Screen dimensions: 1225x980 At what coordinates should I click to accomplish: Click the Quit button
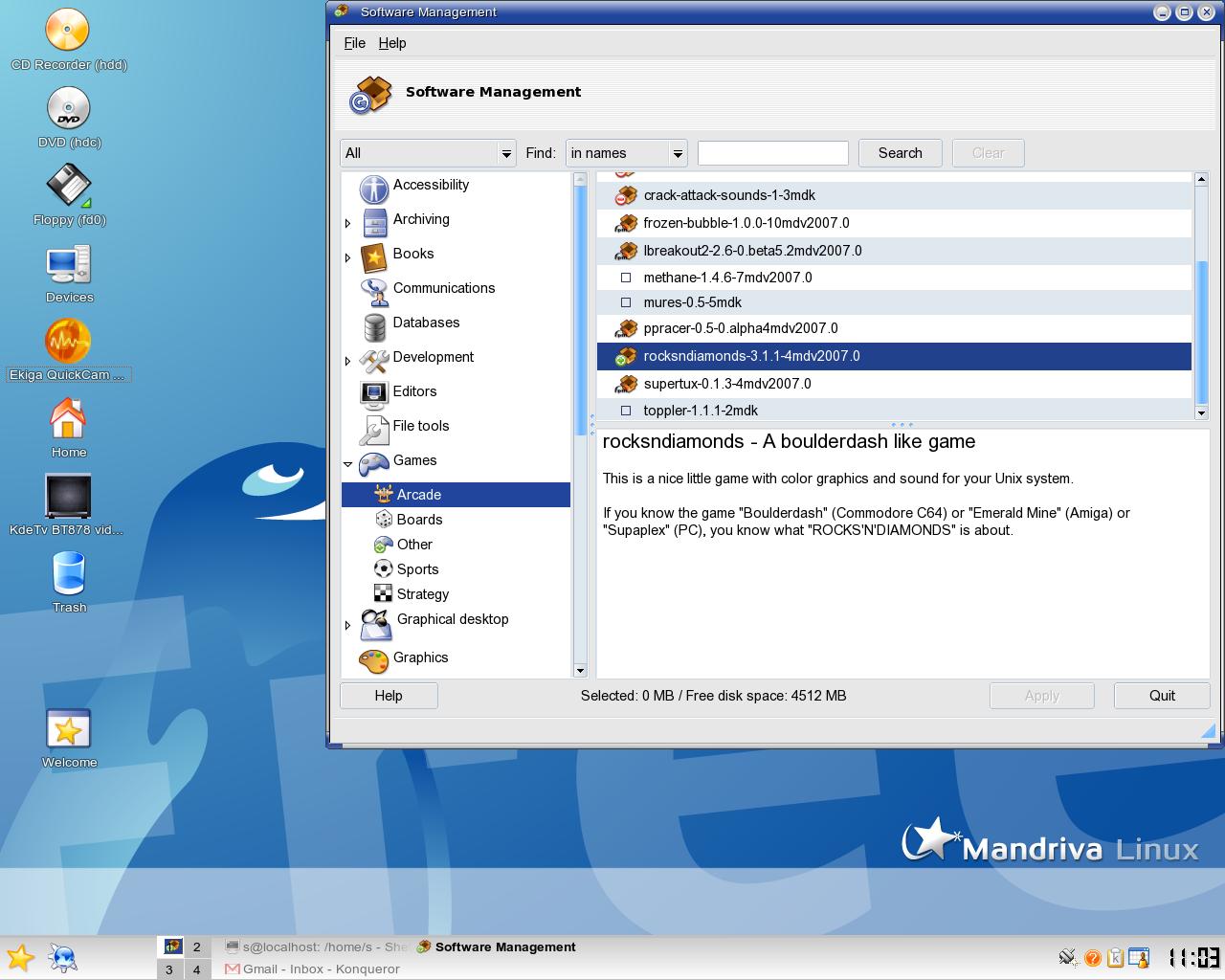pos(1162,696)
